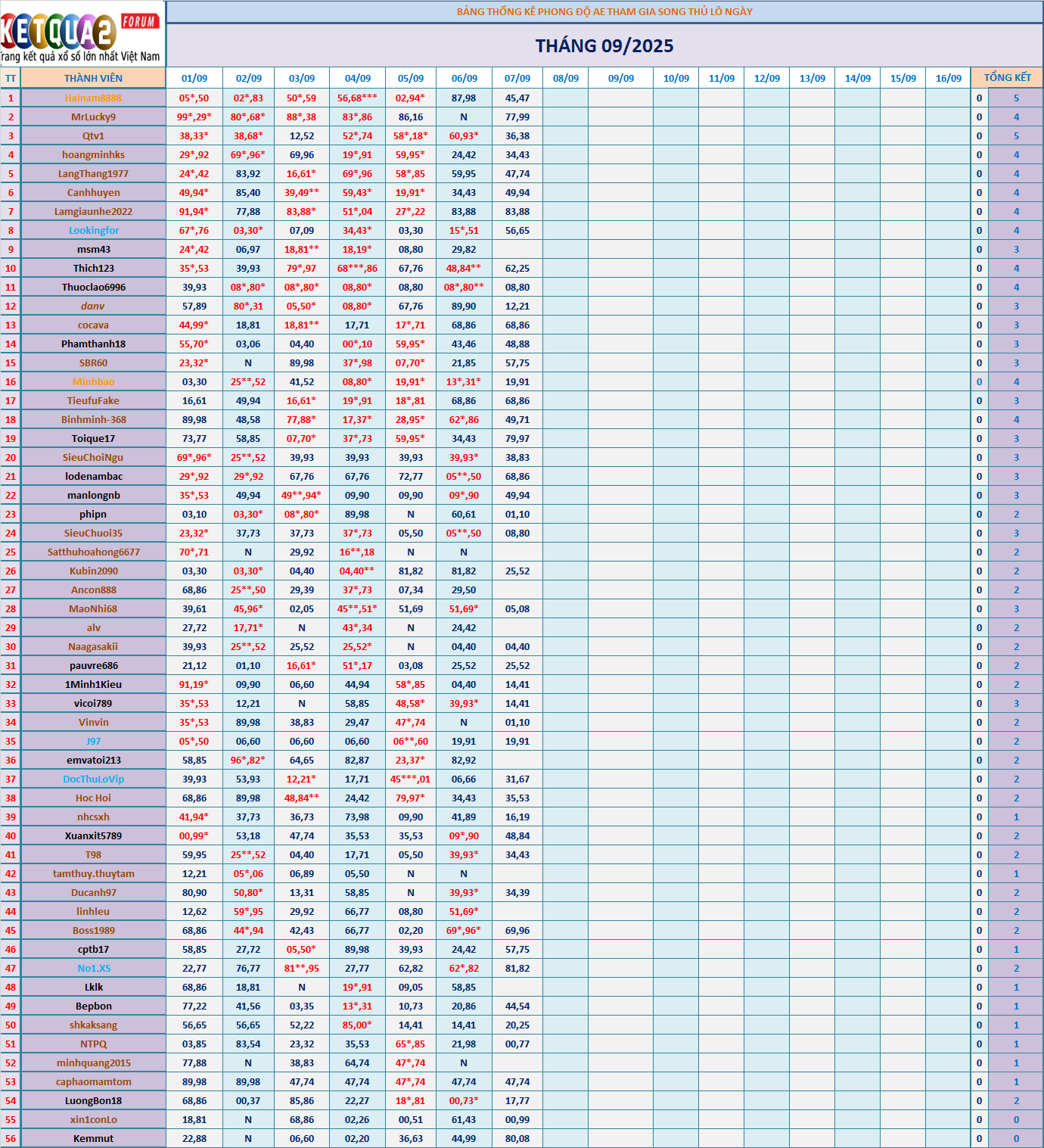Click member name Toique17
The height and width of the screenshot is (1148, 1044).
click(x=93, y=438)
